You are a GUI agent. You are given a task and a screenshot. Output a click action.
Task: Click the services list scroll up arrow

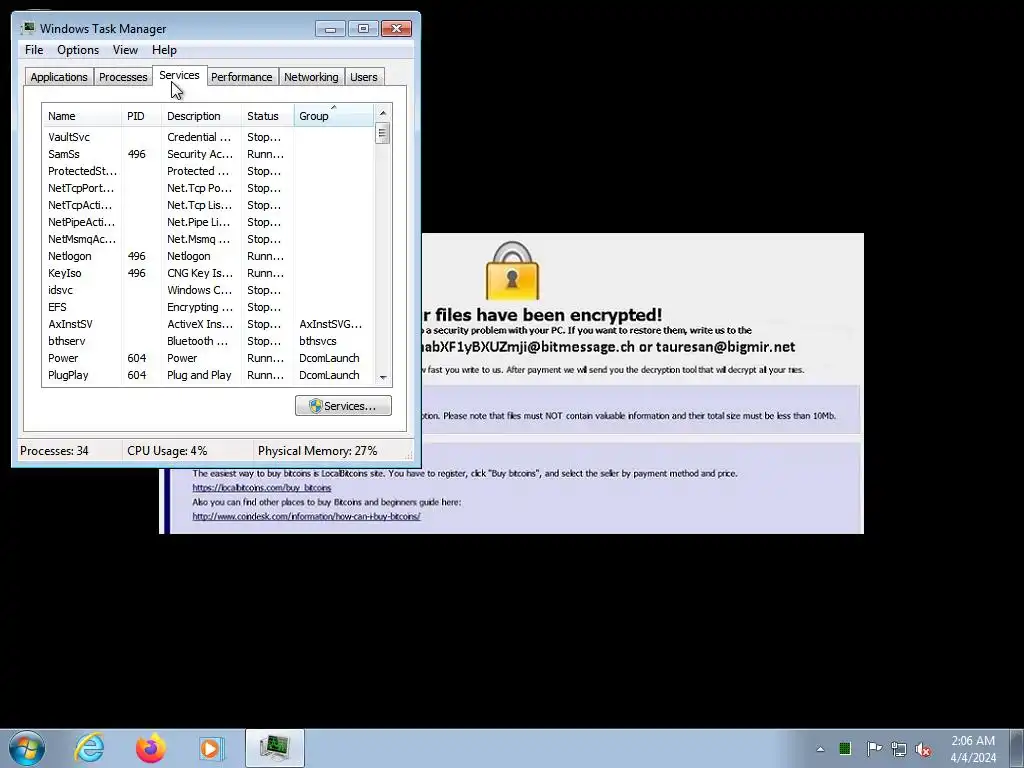pos(383,113)
